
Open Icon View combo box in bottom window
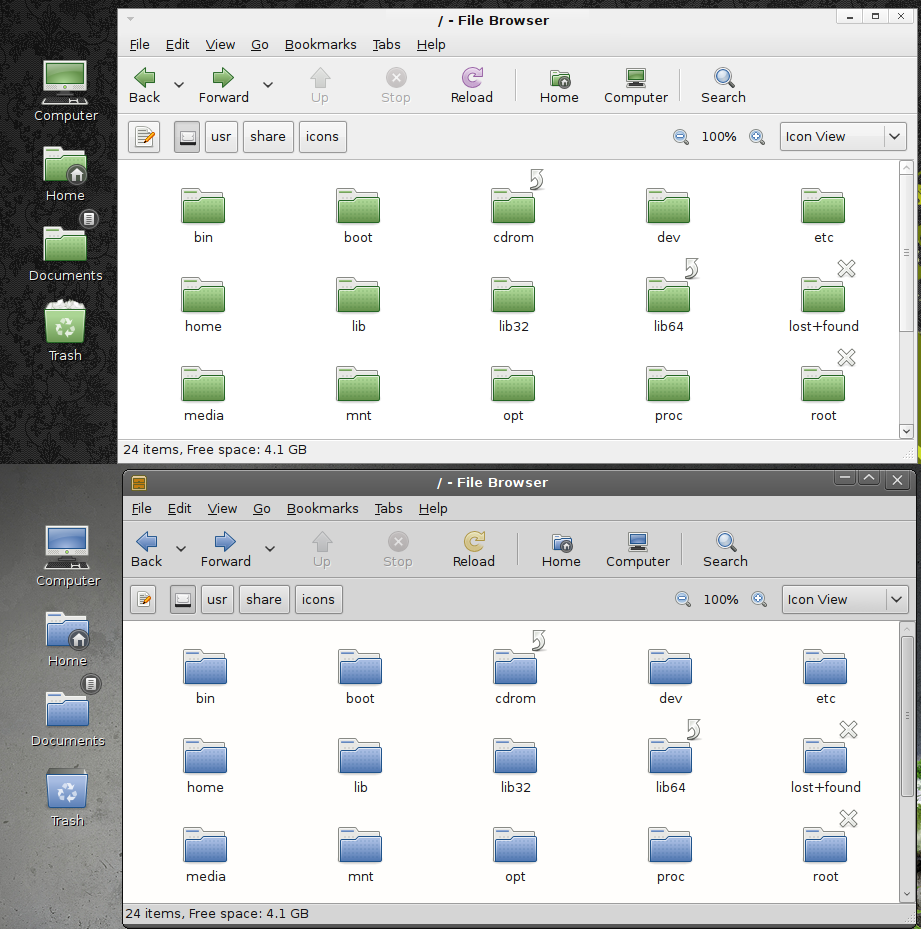tap(845, 600)
